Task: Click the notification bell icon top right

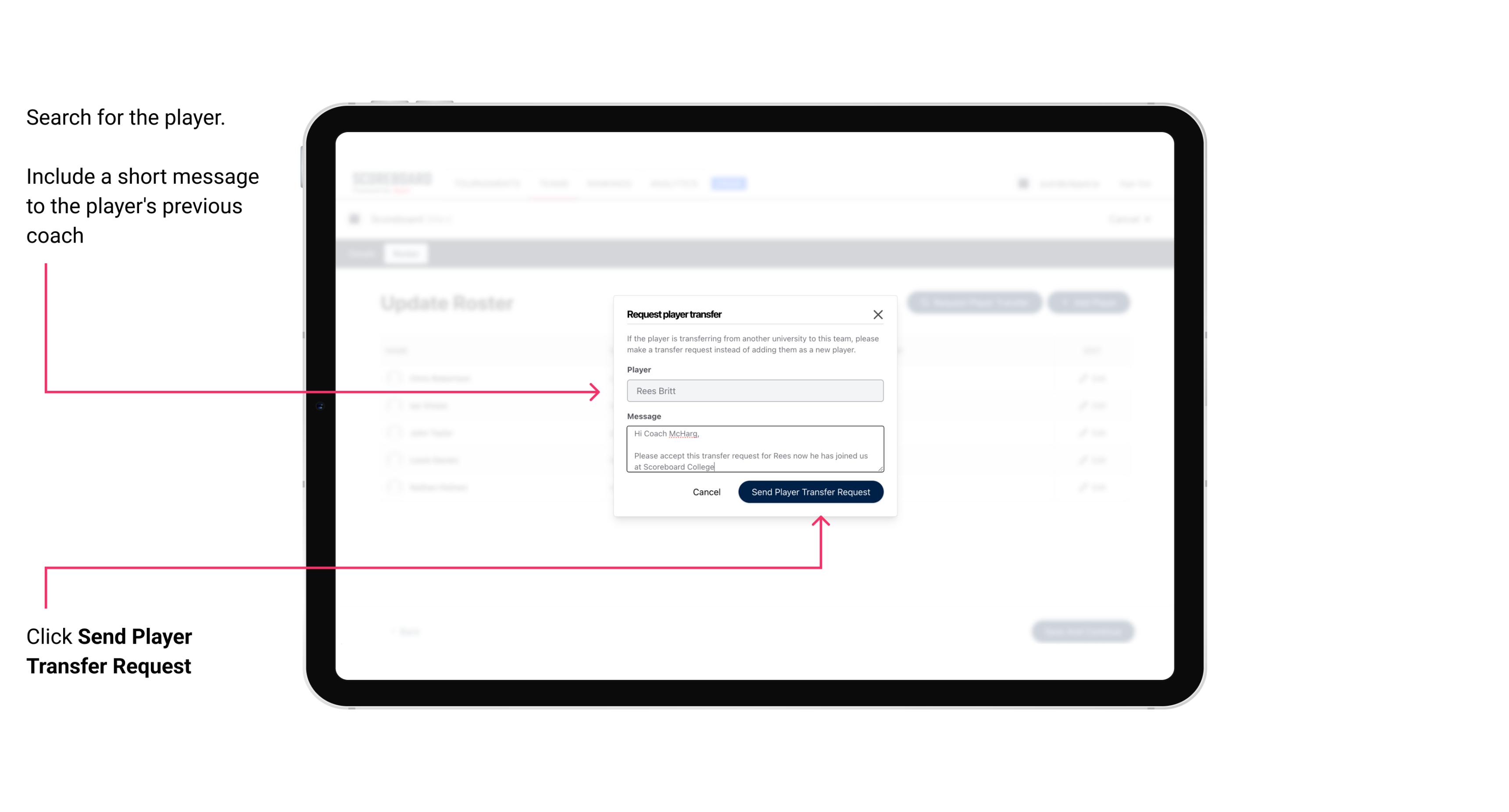Action: [1023, 183]
